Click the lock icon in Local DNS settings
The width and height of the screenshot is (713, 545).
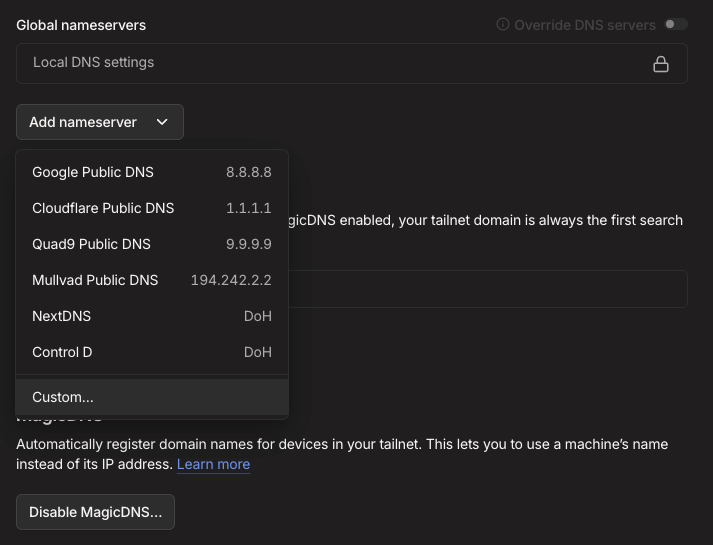[x=661, y=64]
